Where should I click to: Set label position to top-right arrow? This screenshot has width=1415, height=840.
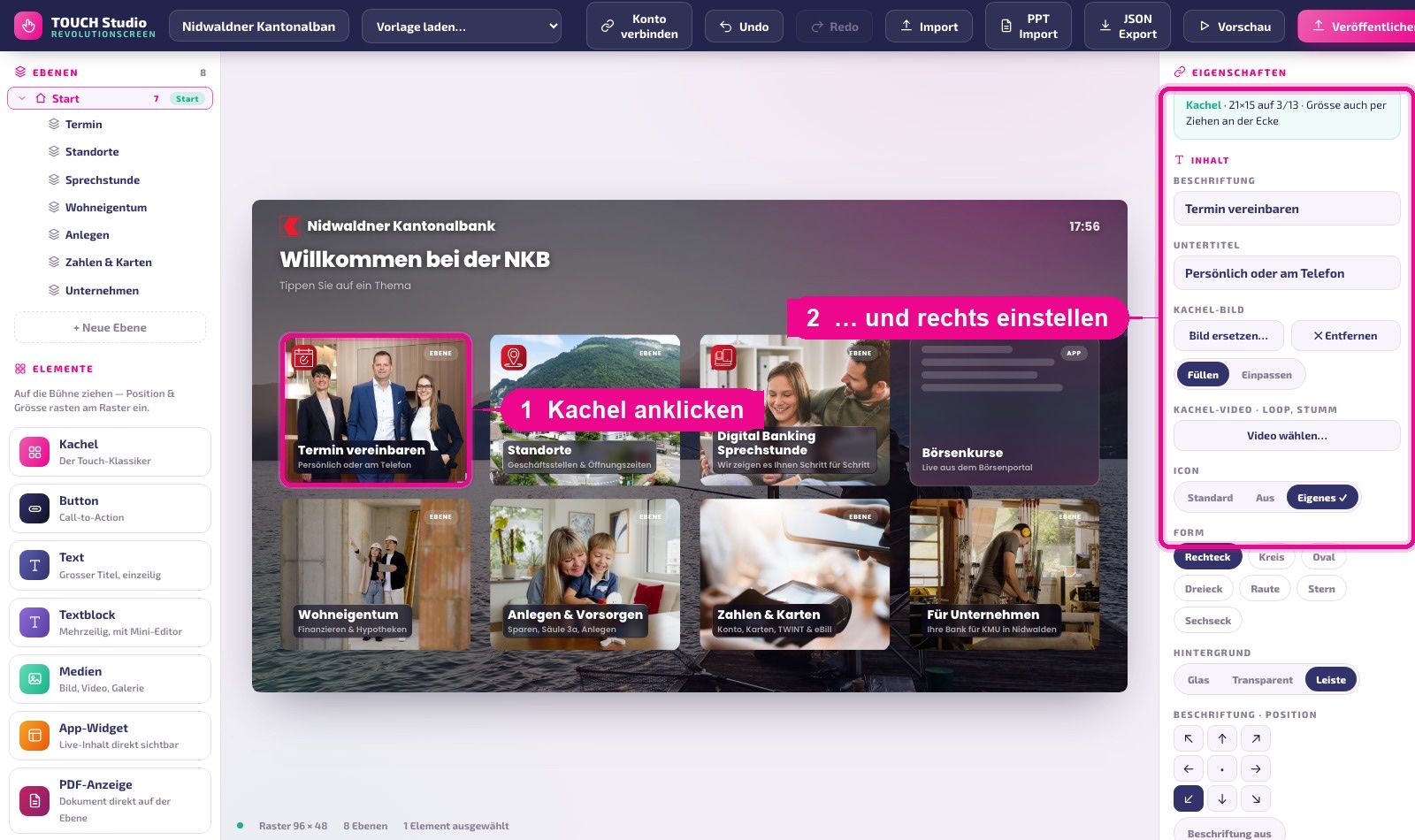(x=1256, y=738)
